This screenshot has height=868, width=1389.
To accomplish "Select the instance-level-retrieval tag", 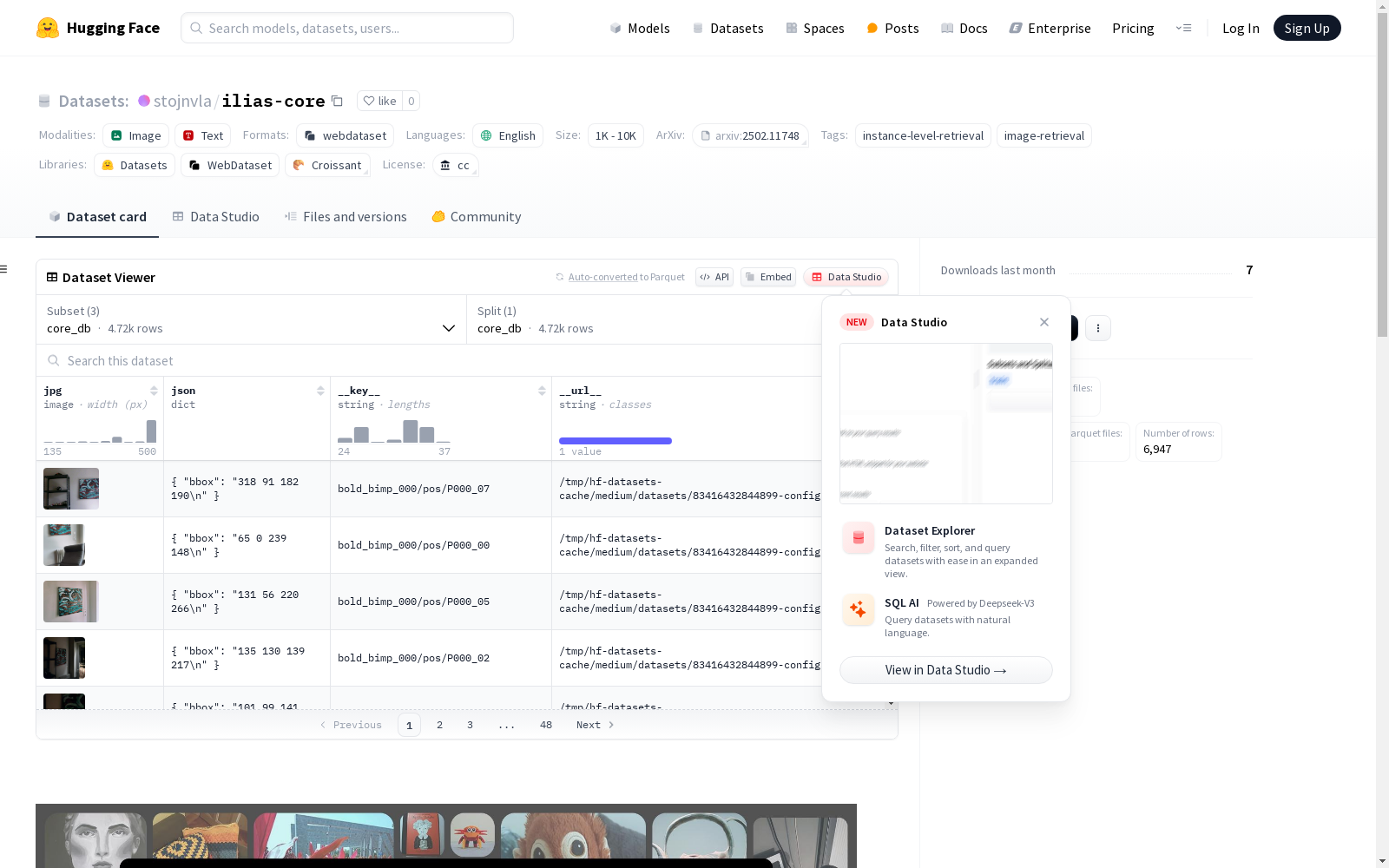I will pyautogui.click(x=923, y=135).
